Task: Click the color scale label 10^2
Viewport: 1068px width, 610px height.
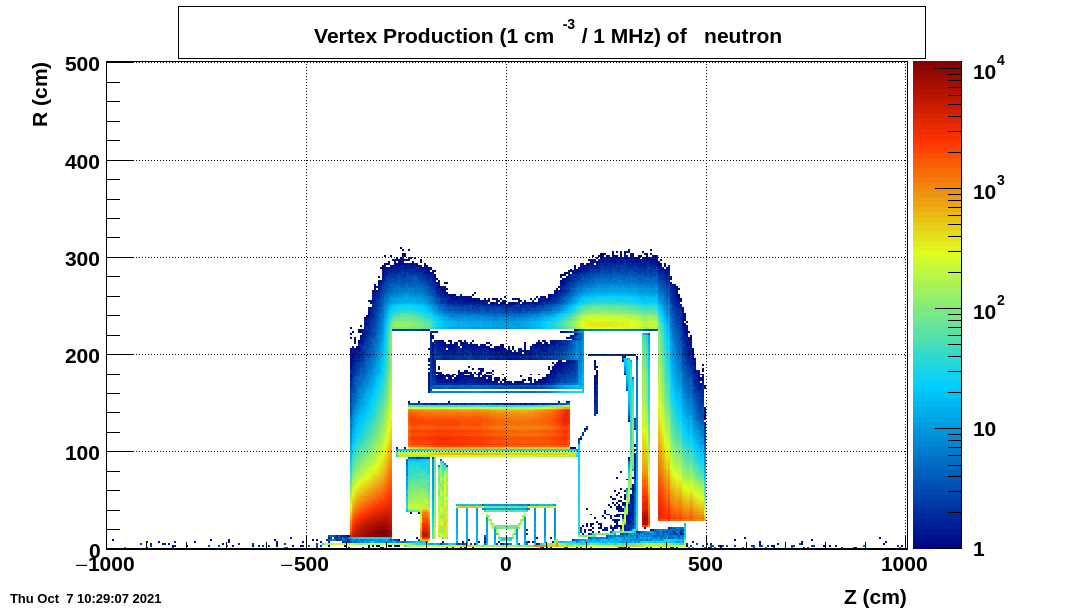Action: tap(989, 309)
